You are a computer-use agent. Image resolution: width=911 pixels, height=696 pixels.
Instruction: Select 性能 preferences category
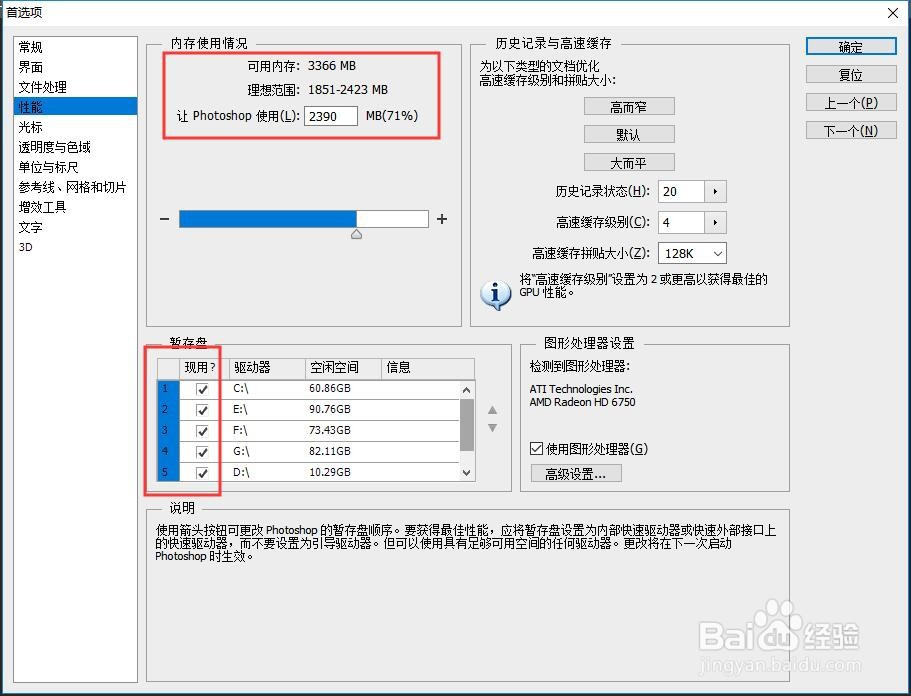[75, 107]
